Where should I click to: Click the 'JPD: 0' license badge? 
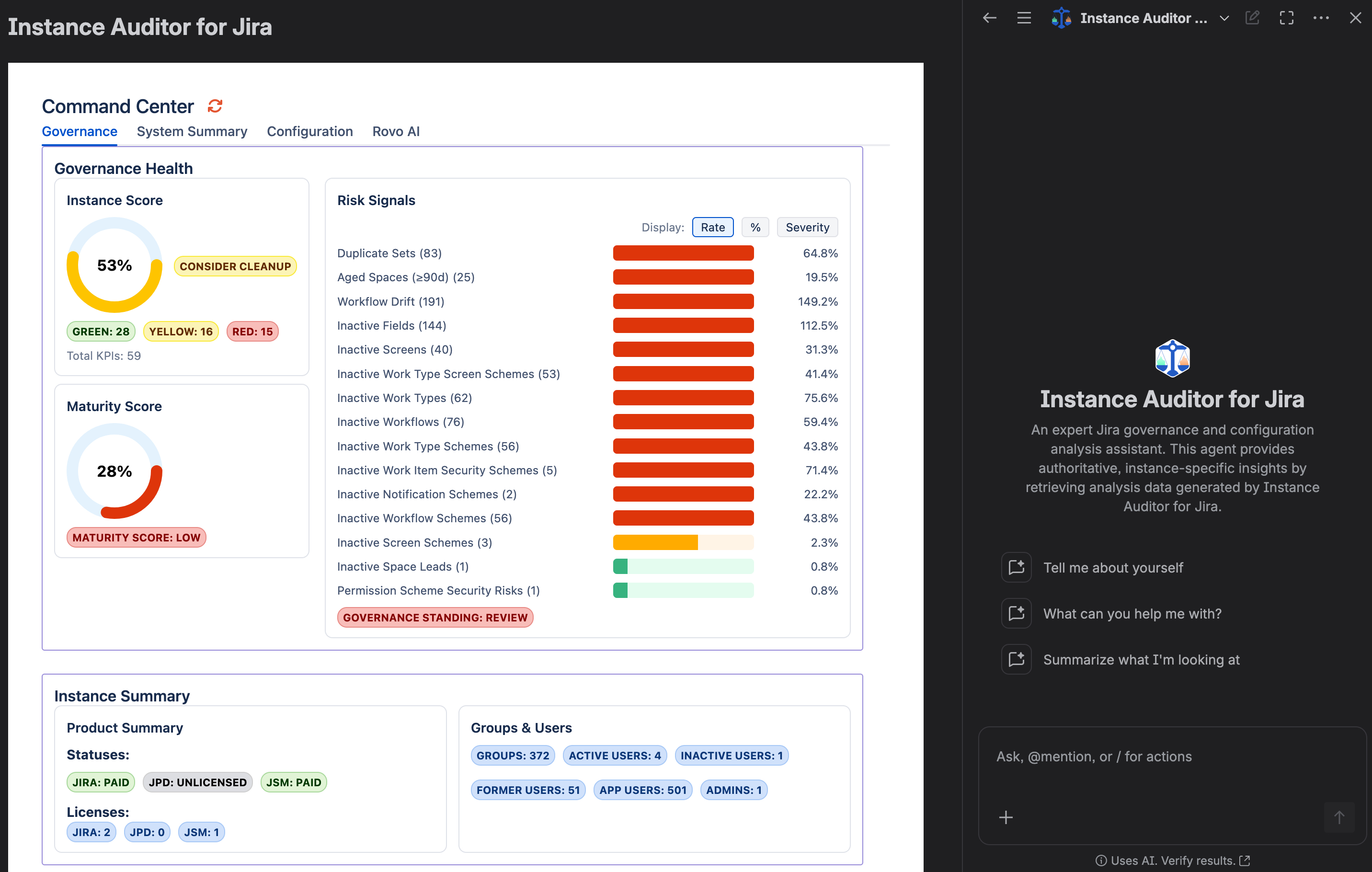[x=147, y=832]
